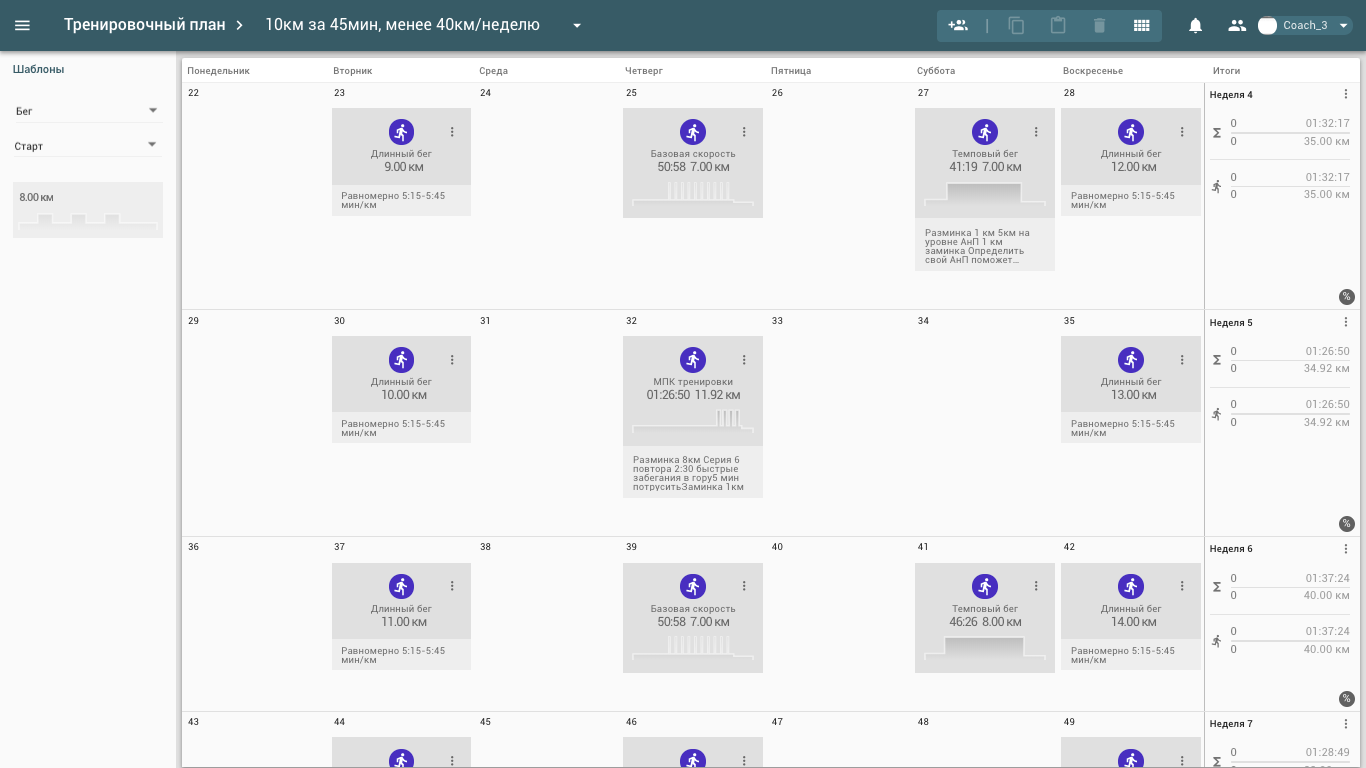This screenshot has width=1366, height=768.
Task: Click day 40 Friday cell number
Action: click(777, 547)
